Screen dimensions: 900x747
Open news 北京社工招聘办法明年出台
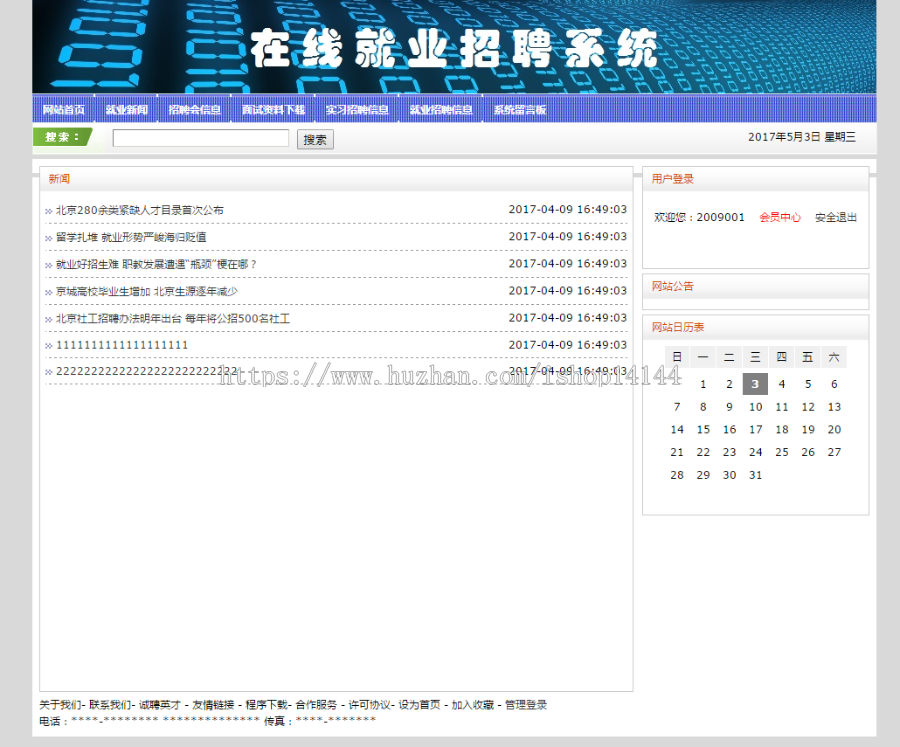click(x=173, y=318)
